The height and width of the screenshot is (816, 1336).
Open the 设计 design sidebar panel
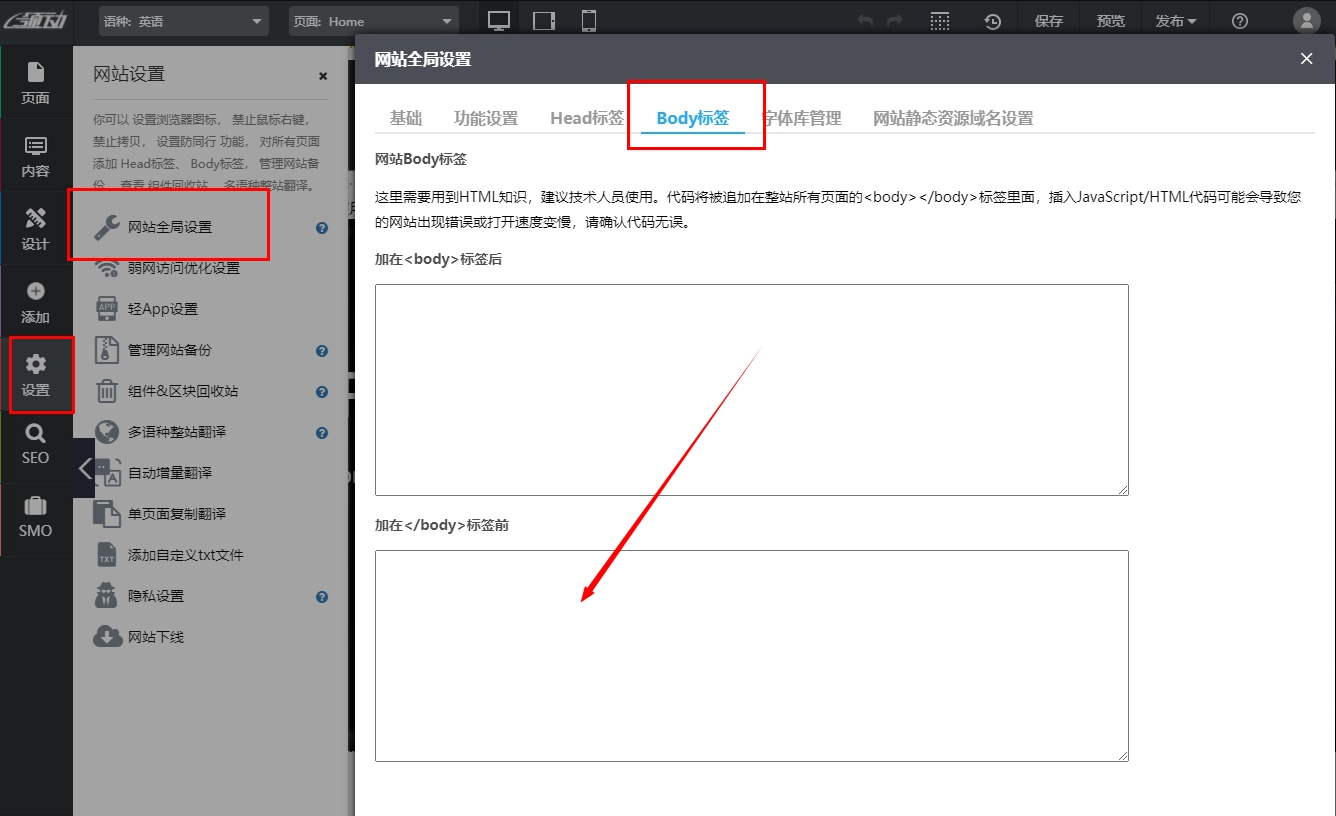pos(35,229)
